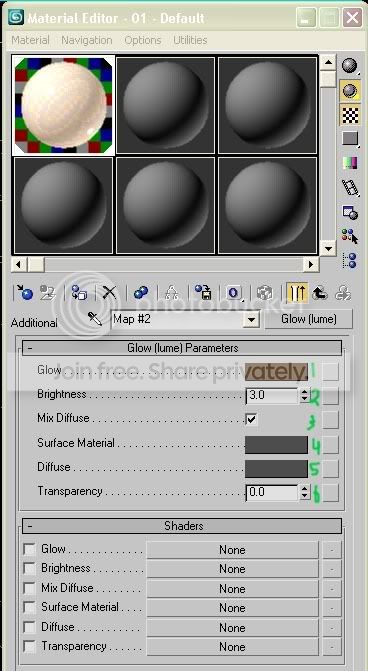Image resolution: width=368 pixels, height=671 pixels.
Task: Click the Video Color Check icon
Action: [x=350, y=163]
